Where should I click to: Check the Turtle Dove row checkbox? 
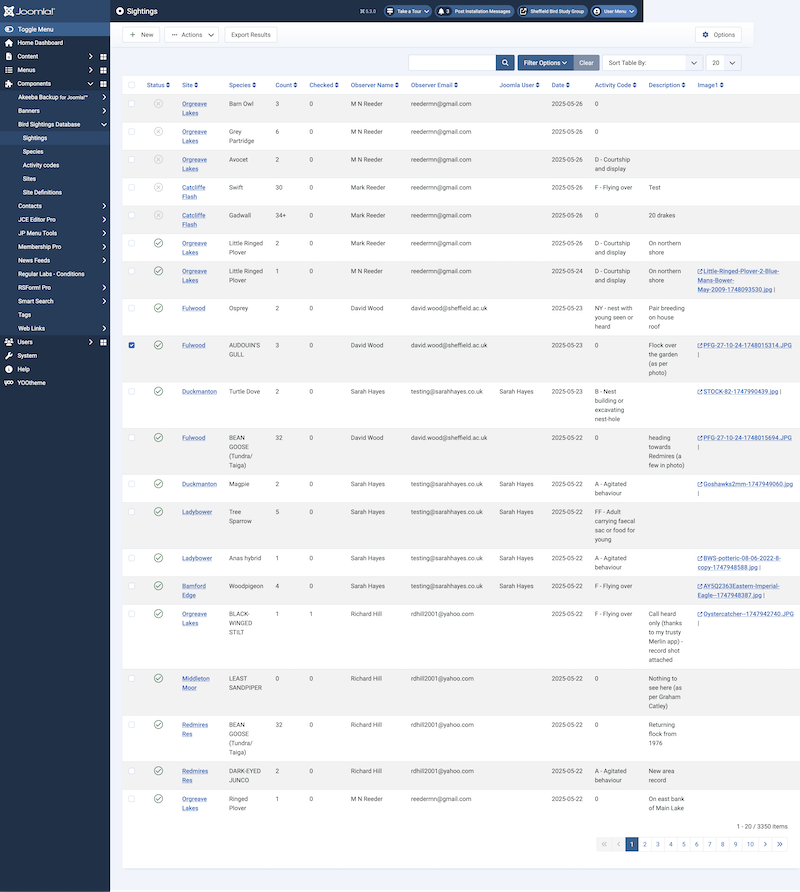[132, 392]
